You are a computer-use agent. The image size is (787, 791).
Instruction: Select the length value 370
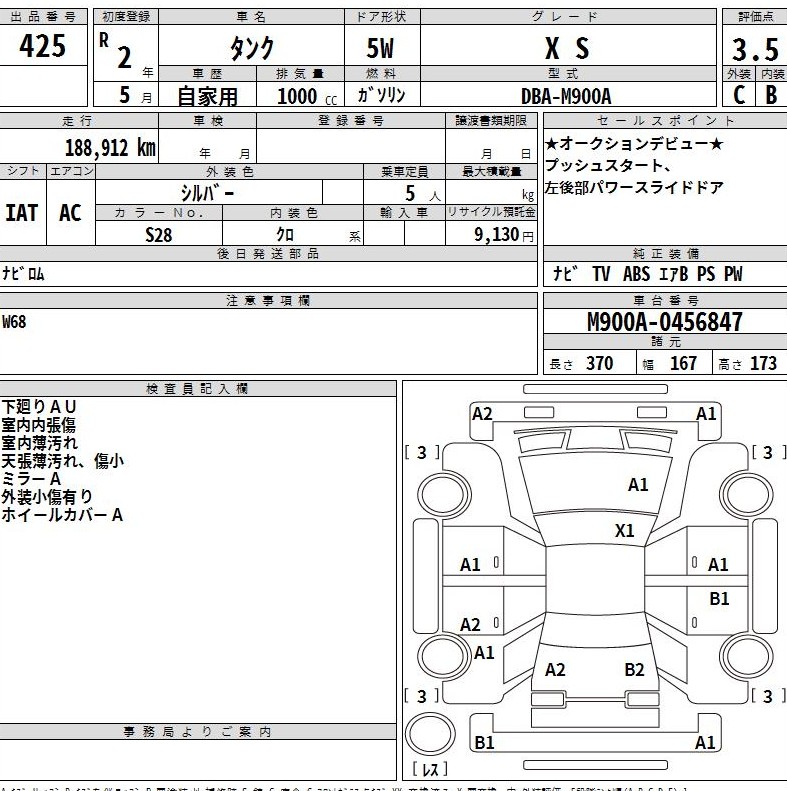[599, 363]
